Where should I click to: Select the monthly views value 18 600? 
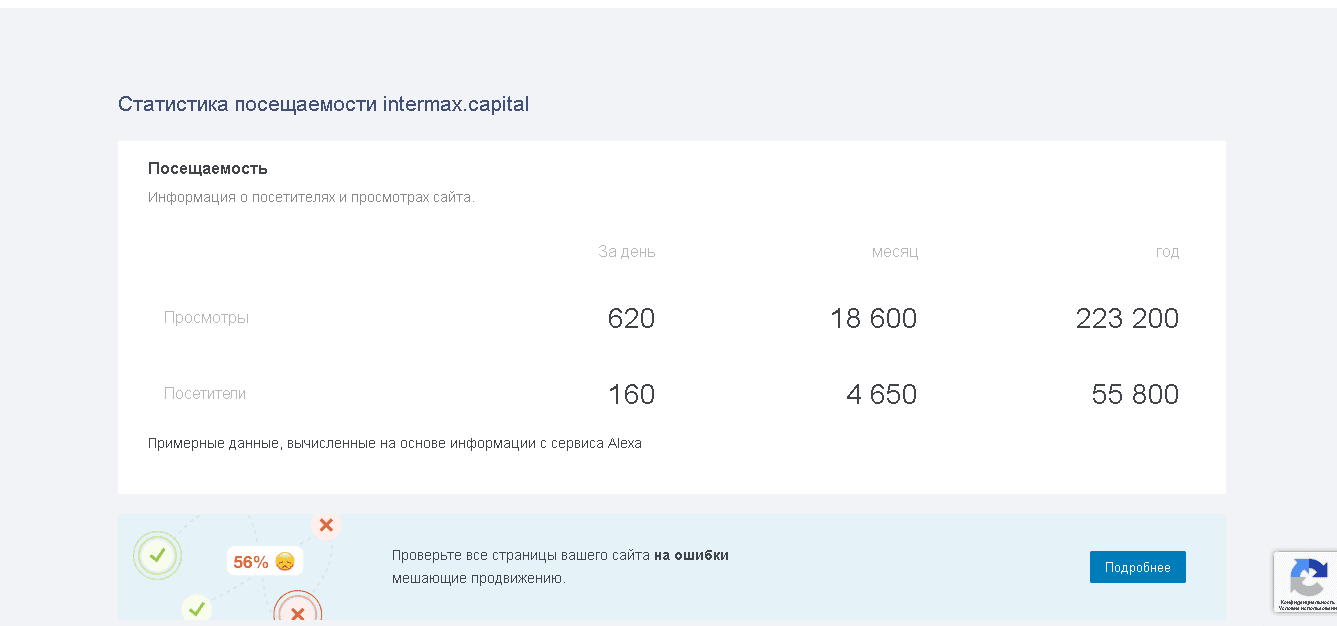coord(873,319)
